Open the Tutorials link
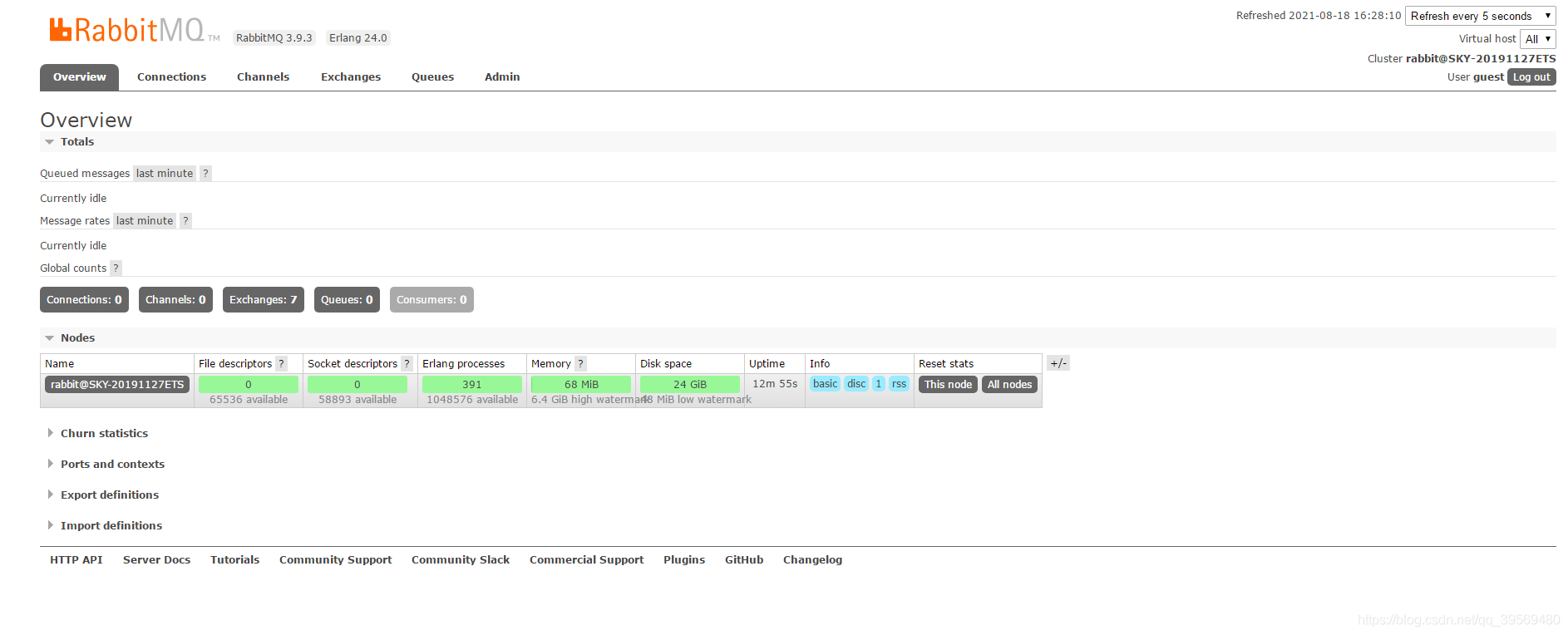The image size is (1568, 635). click(235, 560)
